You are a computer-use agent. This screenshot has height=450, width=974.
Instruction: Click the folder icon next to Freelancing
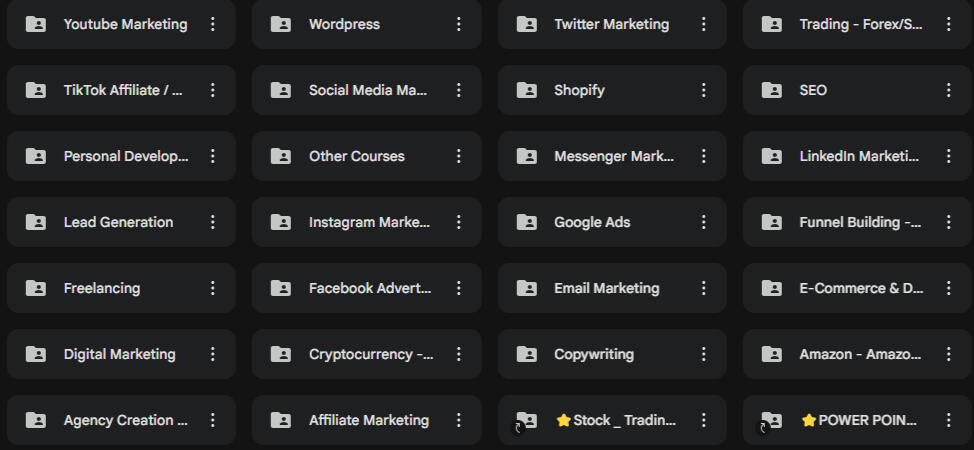coord(36,288)
